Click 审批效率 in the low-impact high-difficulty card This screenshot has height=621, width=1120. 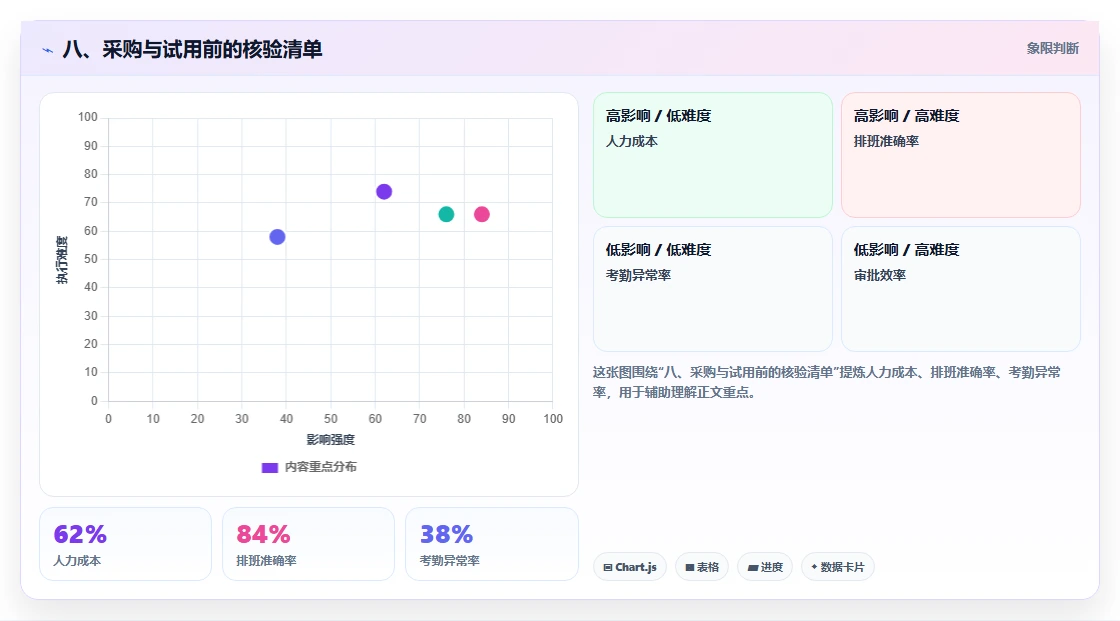click(879, 275)
